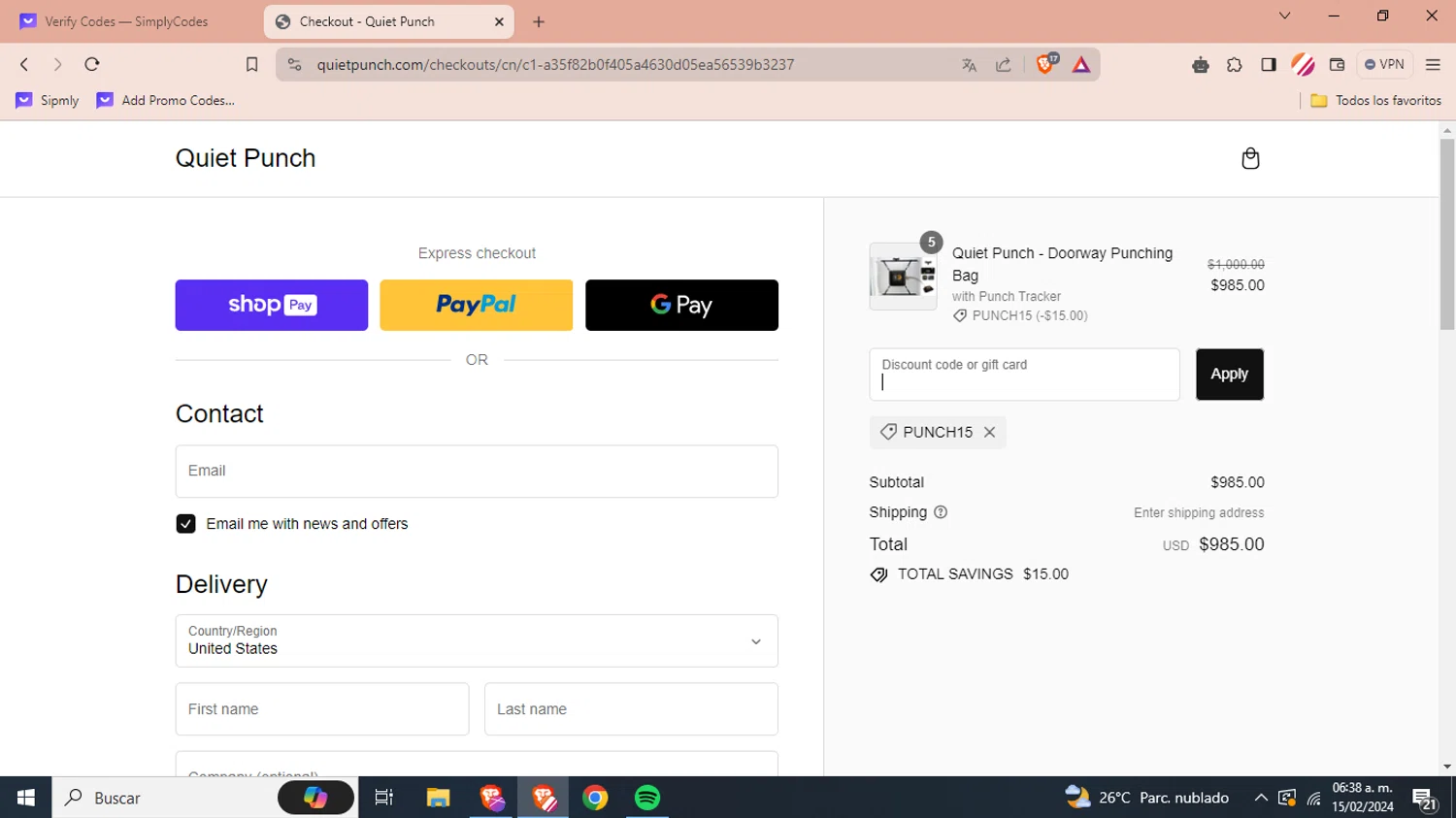The width and height of the screenshot is (1456, 818).
Task: Focus the First name field
Action: [x=322, y=709]
